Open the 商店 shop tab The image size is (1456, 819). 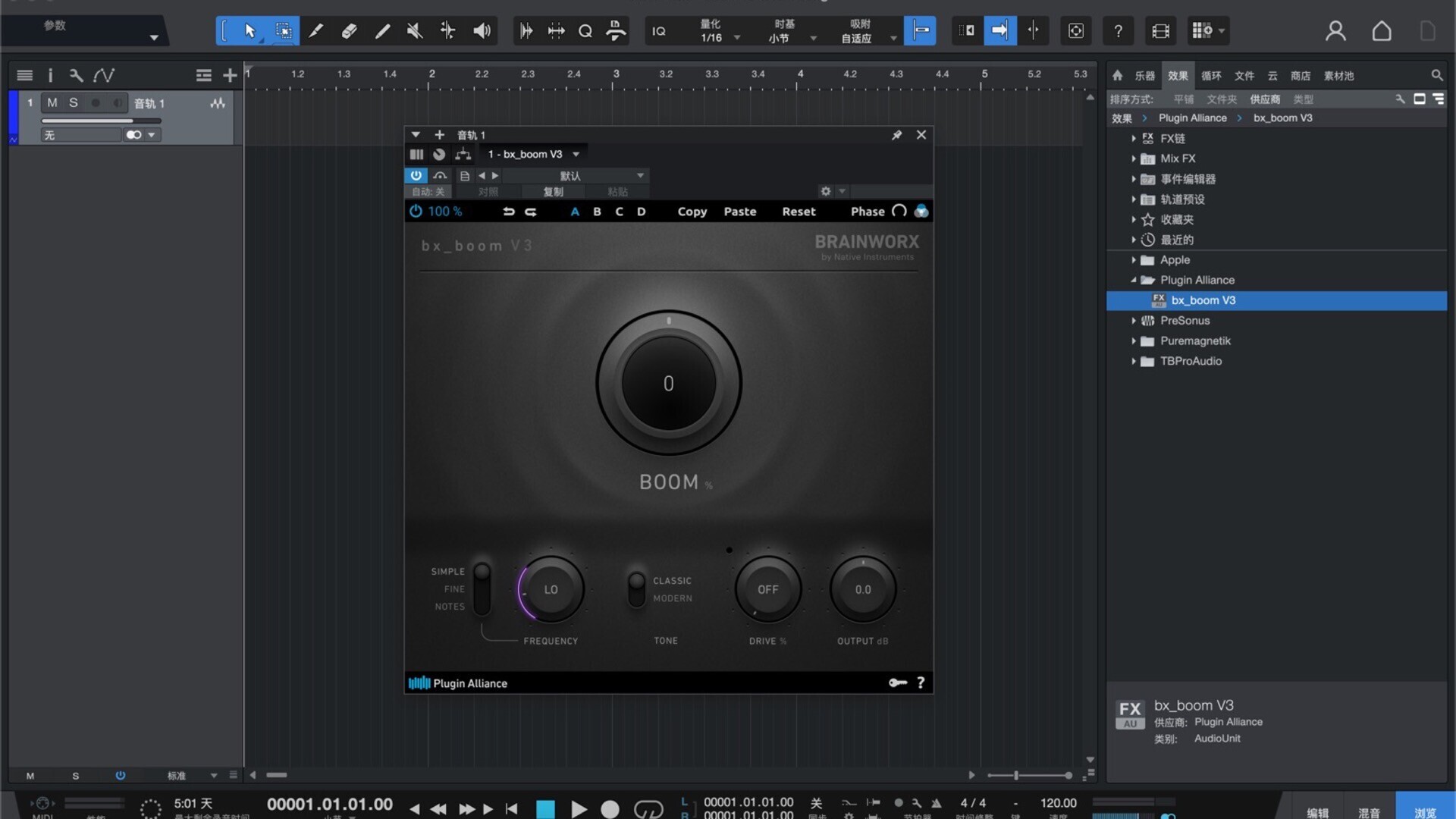pyautogui.click(x=1301, y=75)
